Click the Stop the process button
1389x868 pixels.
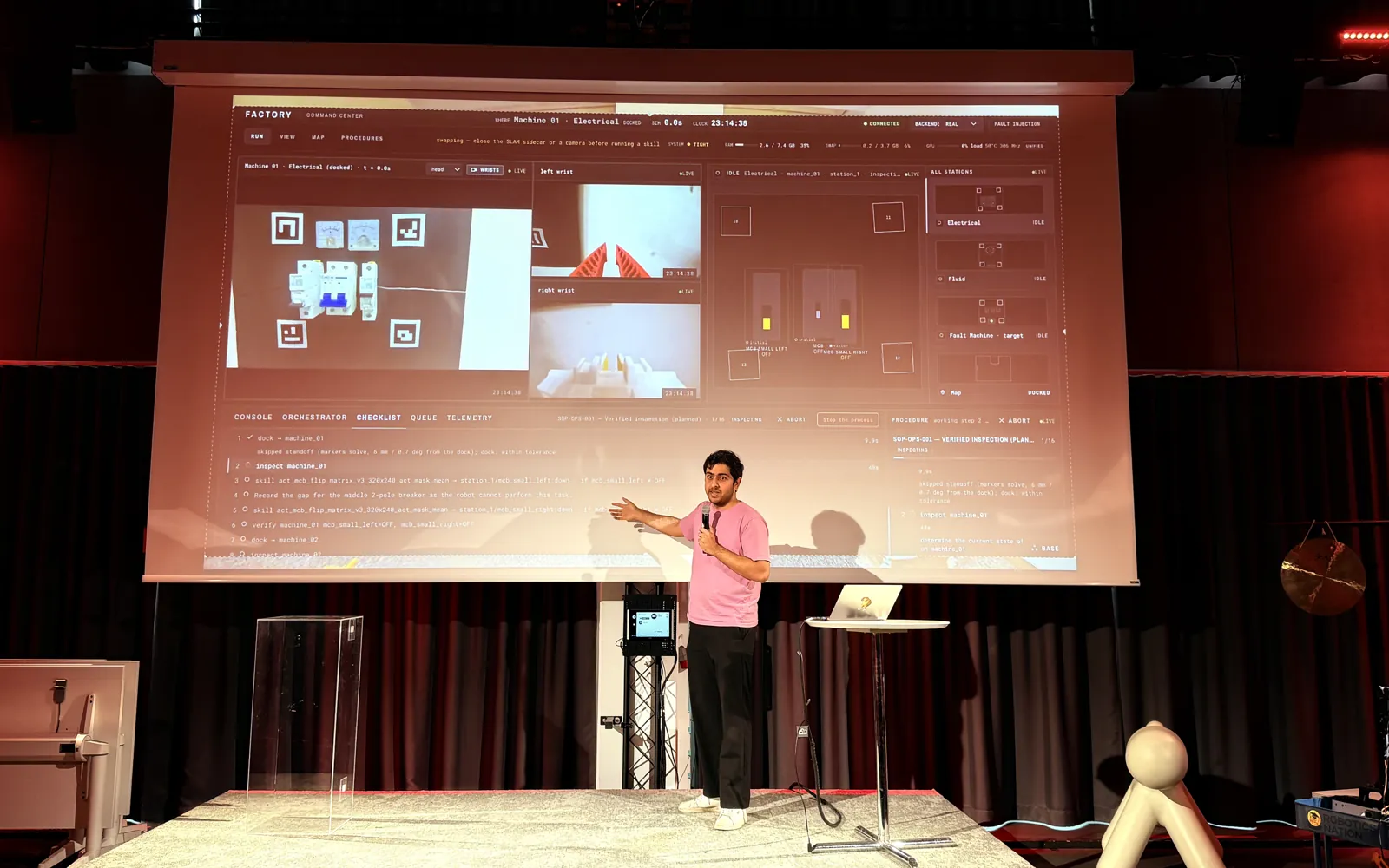[x=848, y=420]
